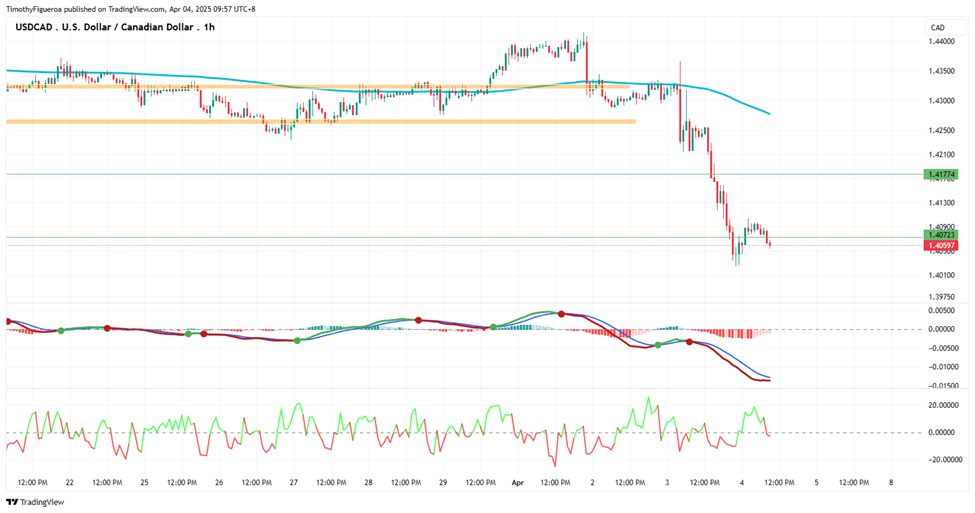
Task: Click the 1.40900 price axis value
Action: point(941,227)
